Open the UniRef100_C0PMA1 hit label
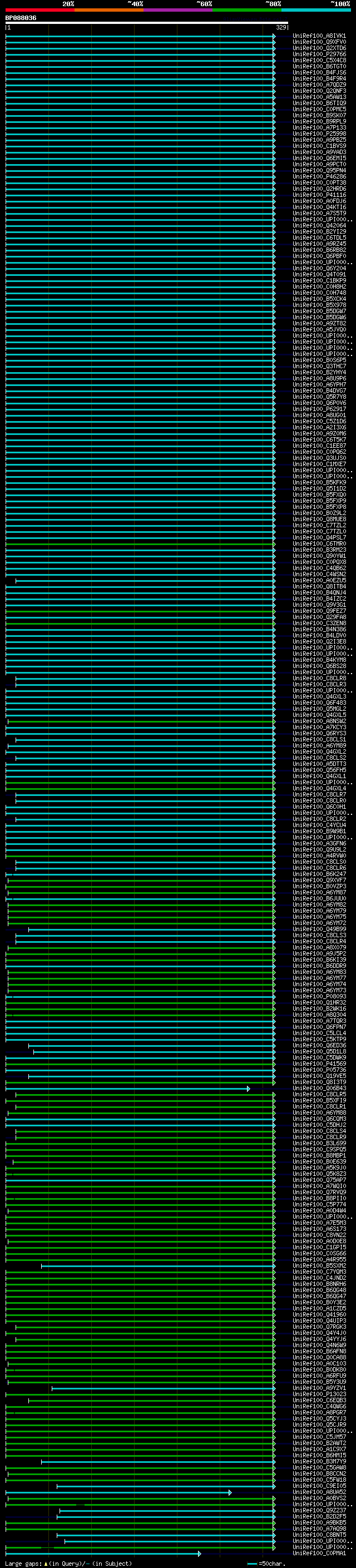This screenshot has width=356, height=1568. pyautogui.click(x=319, y=1554)
